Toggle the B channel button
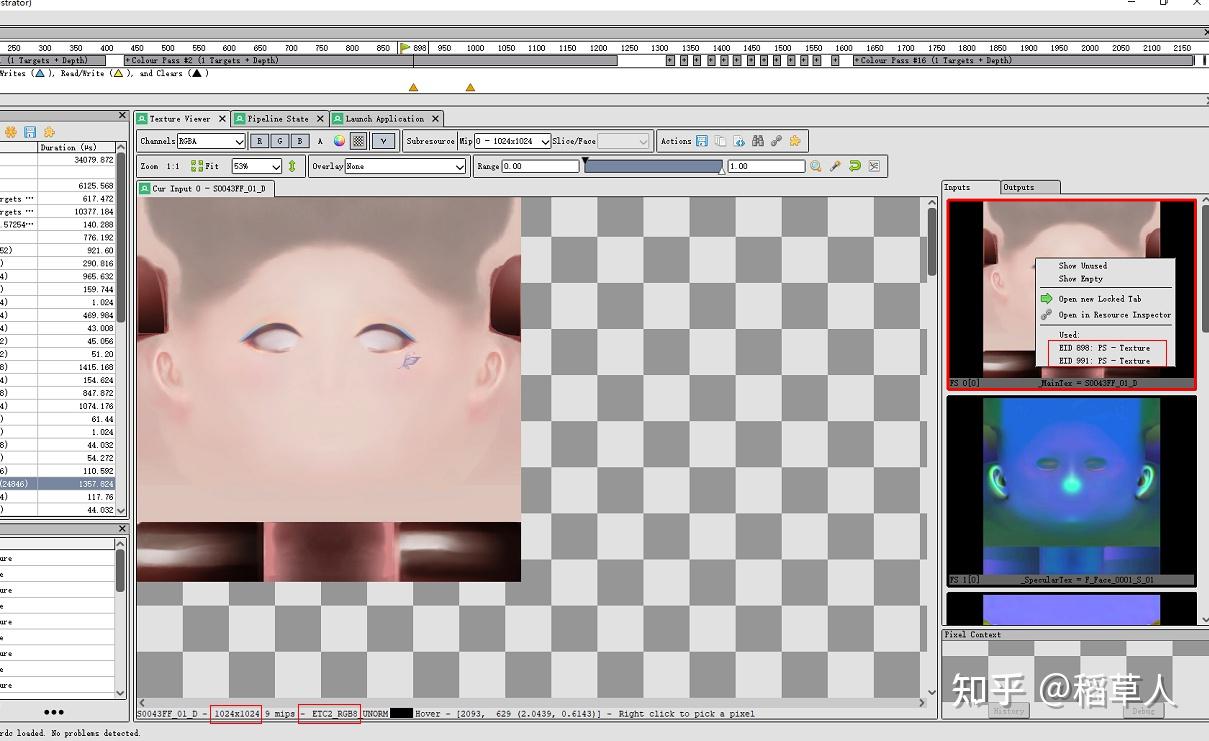 pos(300,141)
